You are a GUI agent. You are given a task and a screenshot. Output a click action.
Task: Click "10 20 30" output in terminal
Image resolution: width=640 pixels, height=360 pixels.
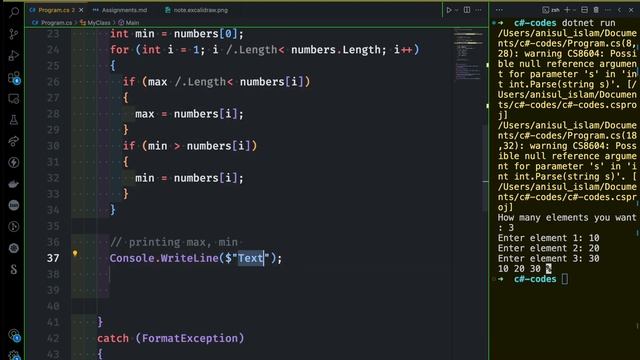tap(519, 269)
